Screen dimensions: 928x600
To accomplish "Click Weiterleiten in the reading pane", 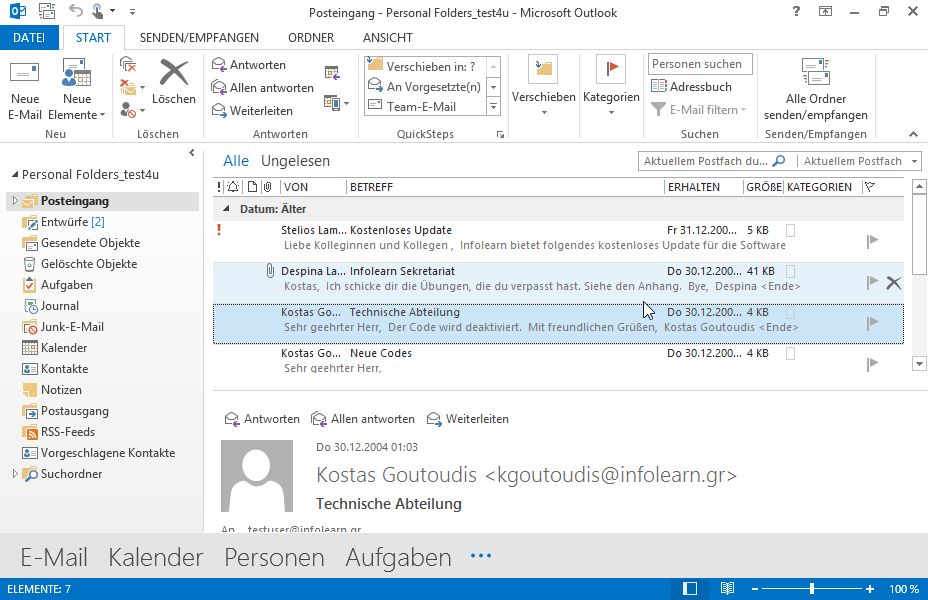I will click(x=468, y=419).
